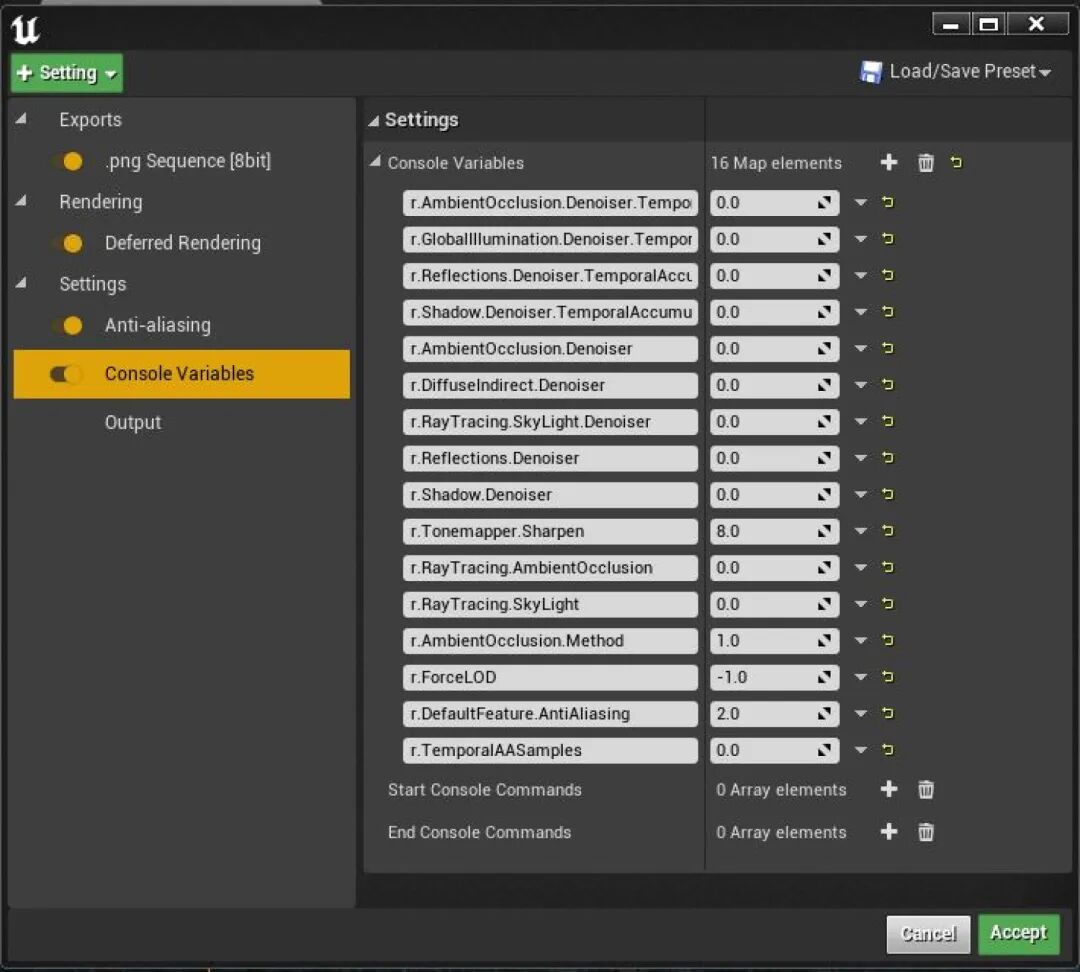
Task: Add a Start Console Commands array element
Action: coord(889,789)
